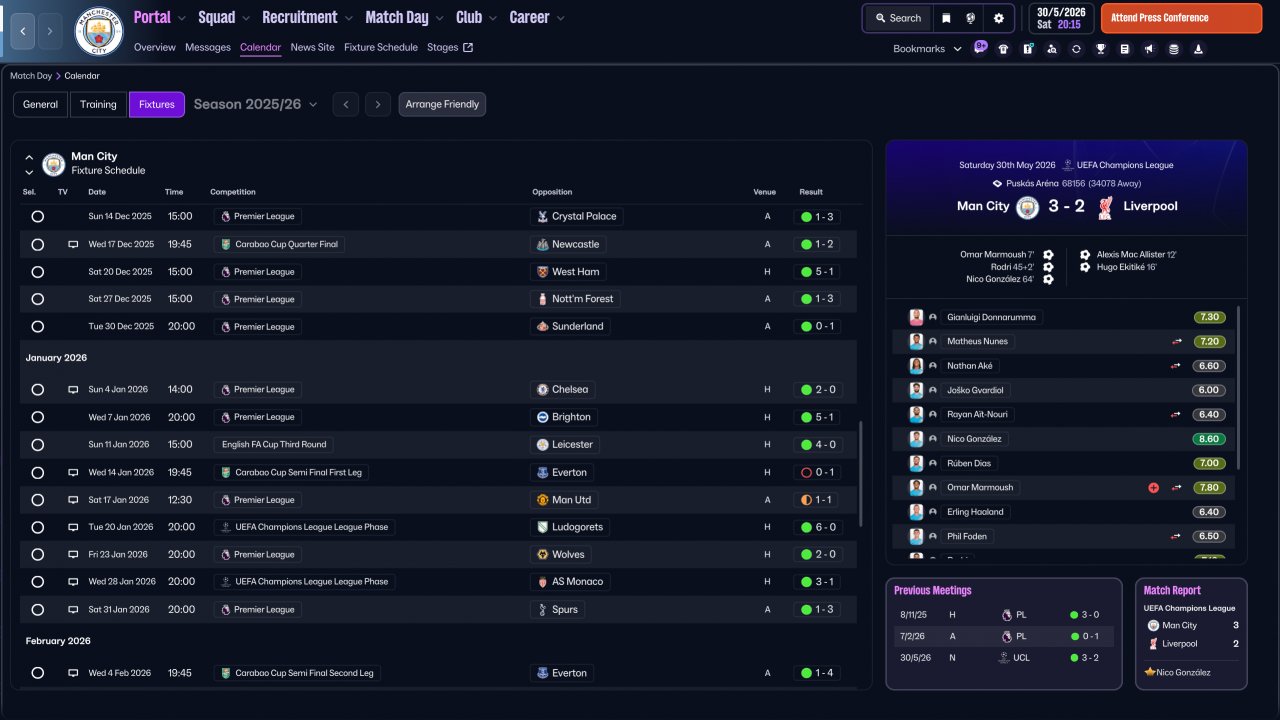The height and width of the screenshot is (720, 1280).
Task: Open the settings gear icon
Action: (998, 18)
